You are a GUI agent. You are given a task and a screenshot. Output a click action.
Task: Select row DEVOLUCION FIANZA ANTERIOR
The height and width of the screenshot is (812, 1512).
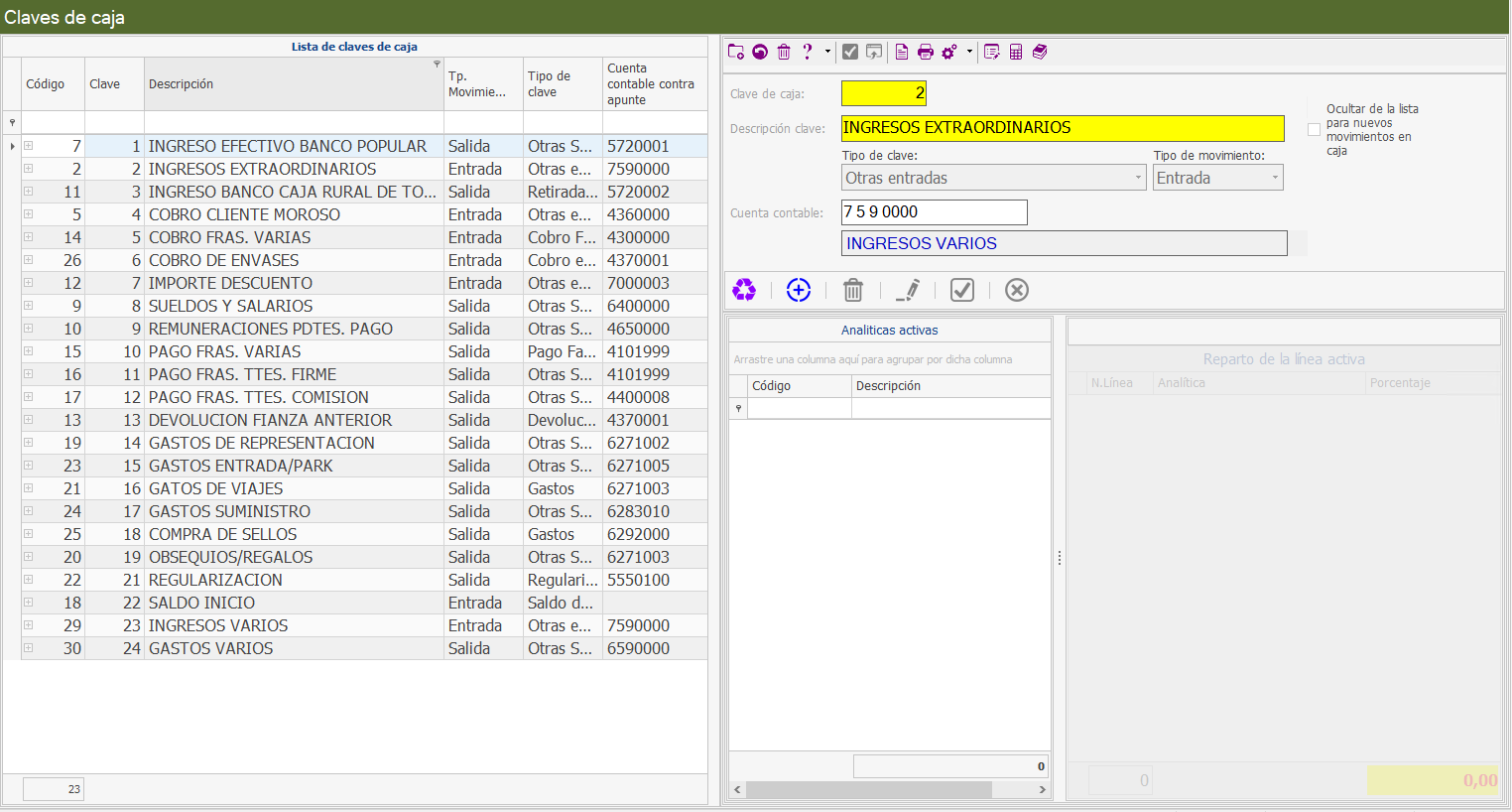click(364, 420)
